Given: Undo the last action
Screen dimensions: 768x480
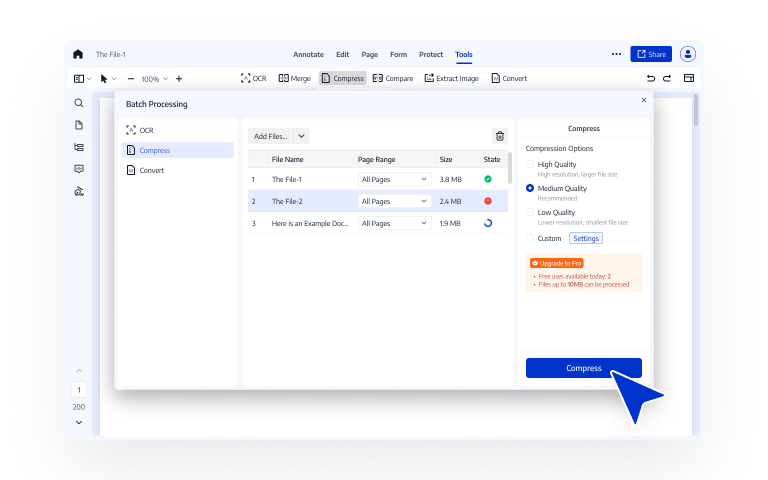Looking at the screenshot, I should (650, 78).
